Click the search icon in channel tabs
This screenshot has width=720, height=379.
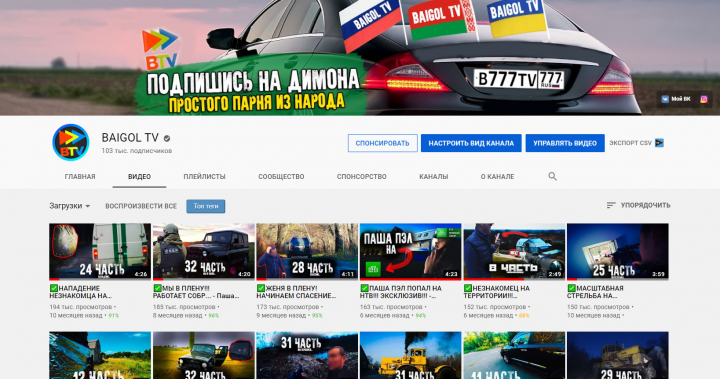tap(552, 176)
